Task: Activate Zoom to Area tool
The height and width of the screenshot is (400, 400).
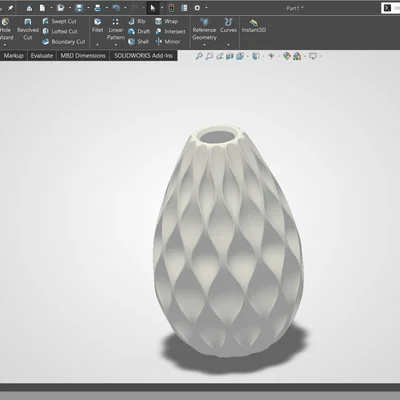Action: tap(209, 56)
